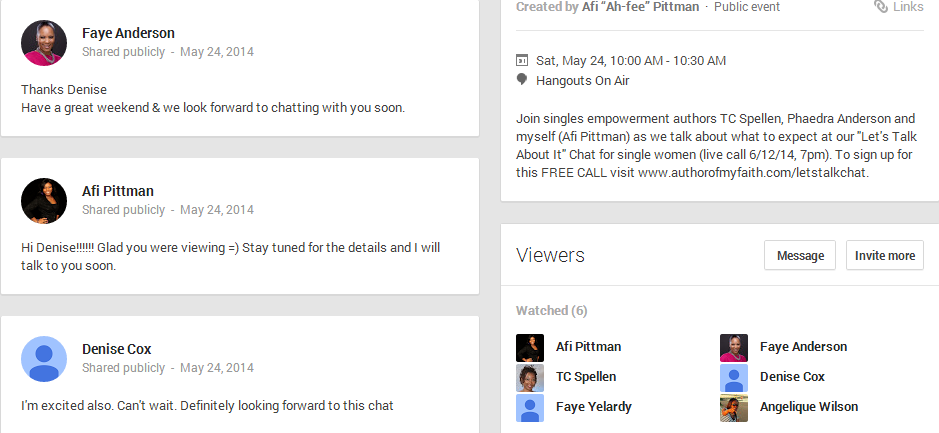The height and width of the screenshot is (433, 939).
Task: Click Denise Cox name in Watched list
Action: tap(792, 377)
